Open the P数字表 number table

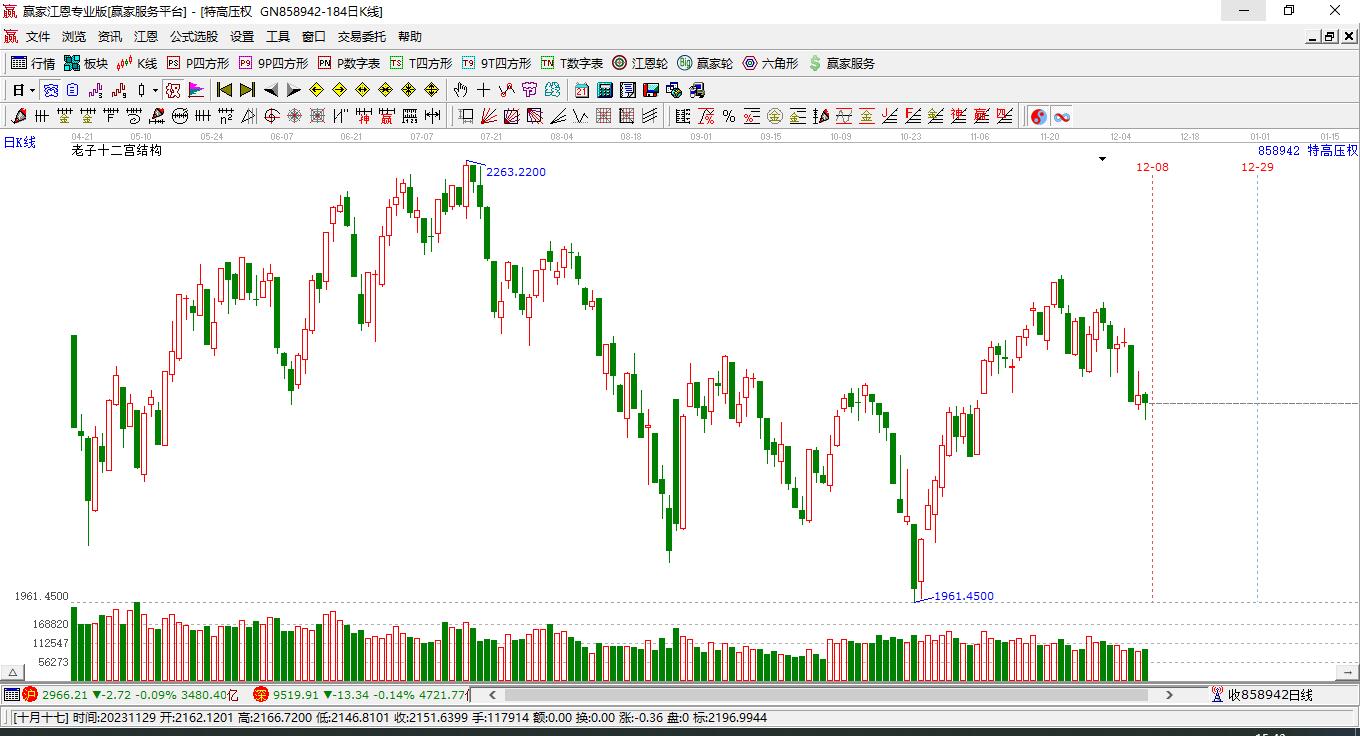(x=349, y=63)
